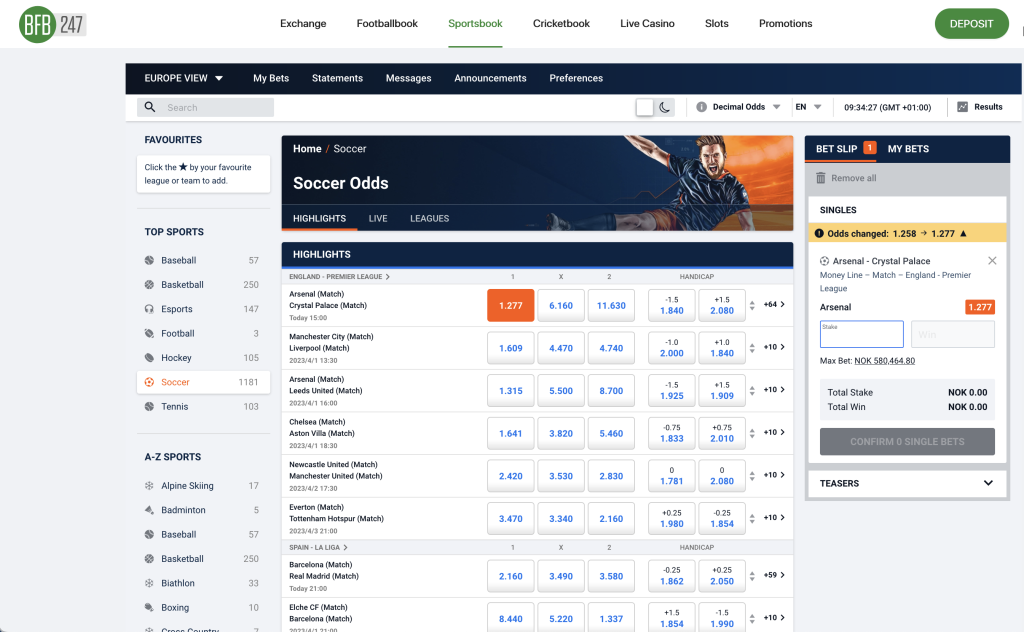This screenshot has width=1024, height=632.
Task: Click the Results chart icon
Action: coord(963,107)
